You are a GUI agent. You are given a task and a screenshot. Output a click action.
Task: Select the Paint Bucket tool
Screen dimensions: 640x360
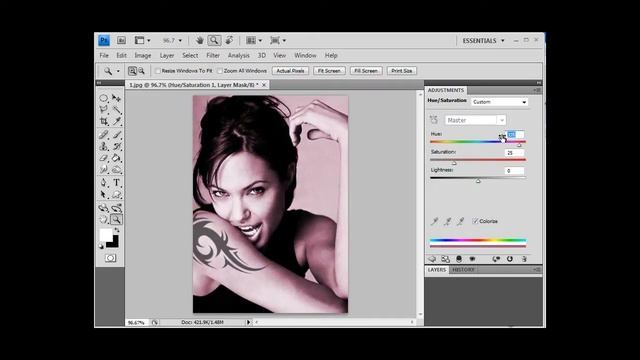(x=116, y=158)
